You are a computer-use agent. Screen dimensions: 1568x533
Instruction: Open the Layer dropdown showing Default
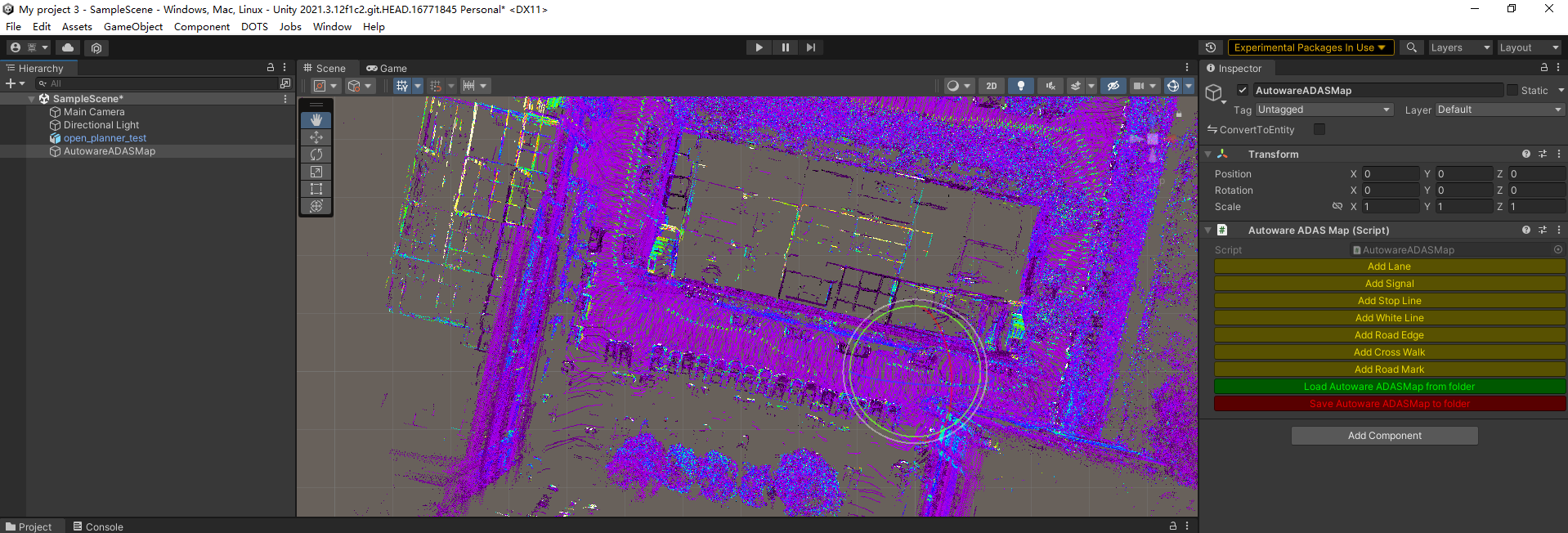coord(1499,110)
